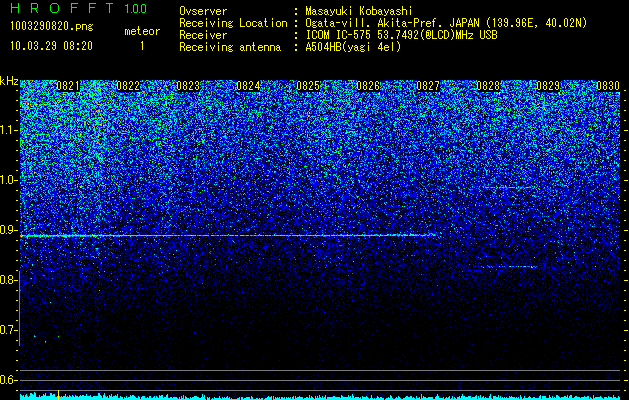Click the 0824 time marker

248,86
